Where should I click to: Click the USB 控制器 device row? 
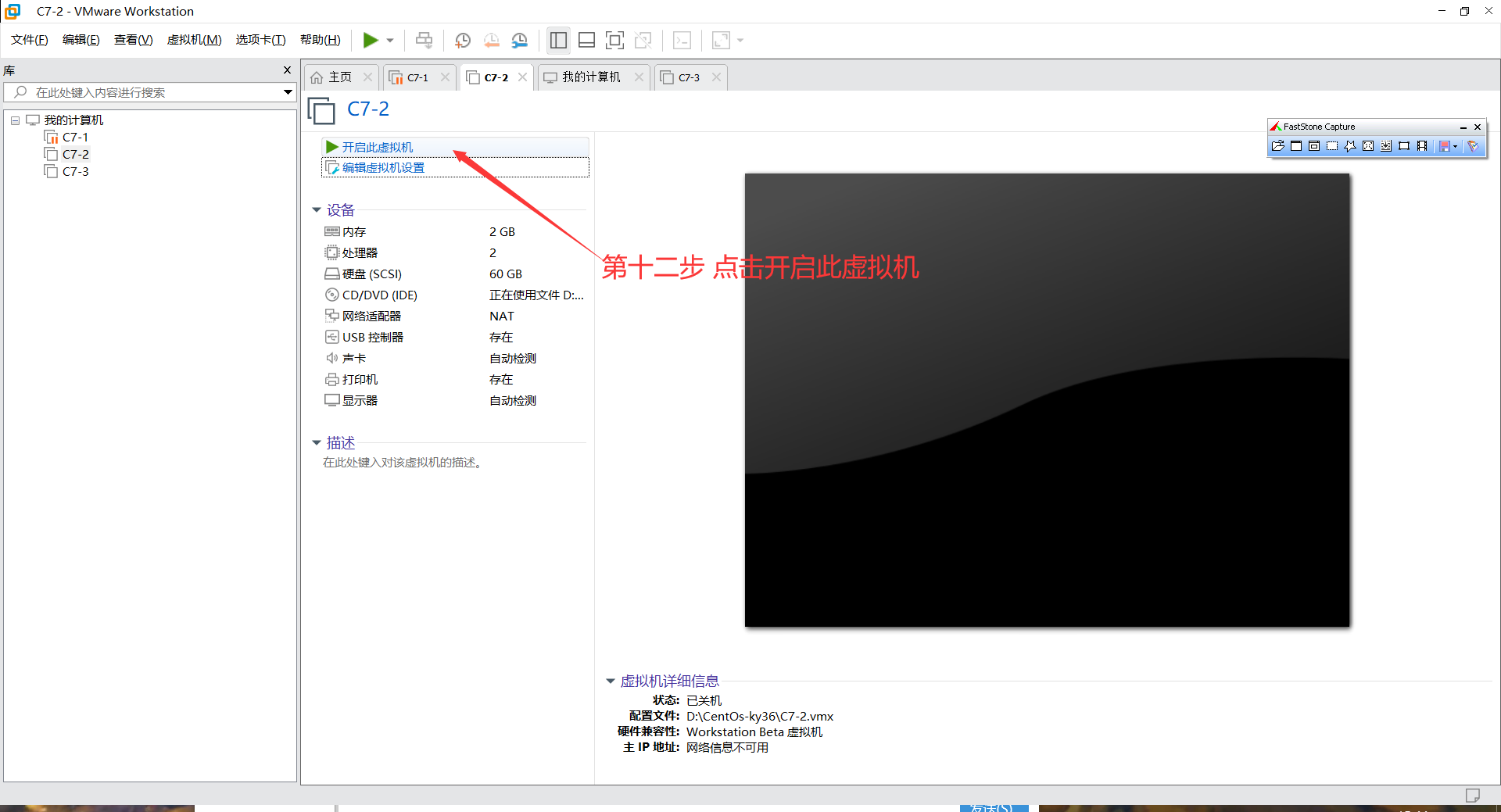click(454, 338)
